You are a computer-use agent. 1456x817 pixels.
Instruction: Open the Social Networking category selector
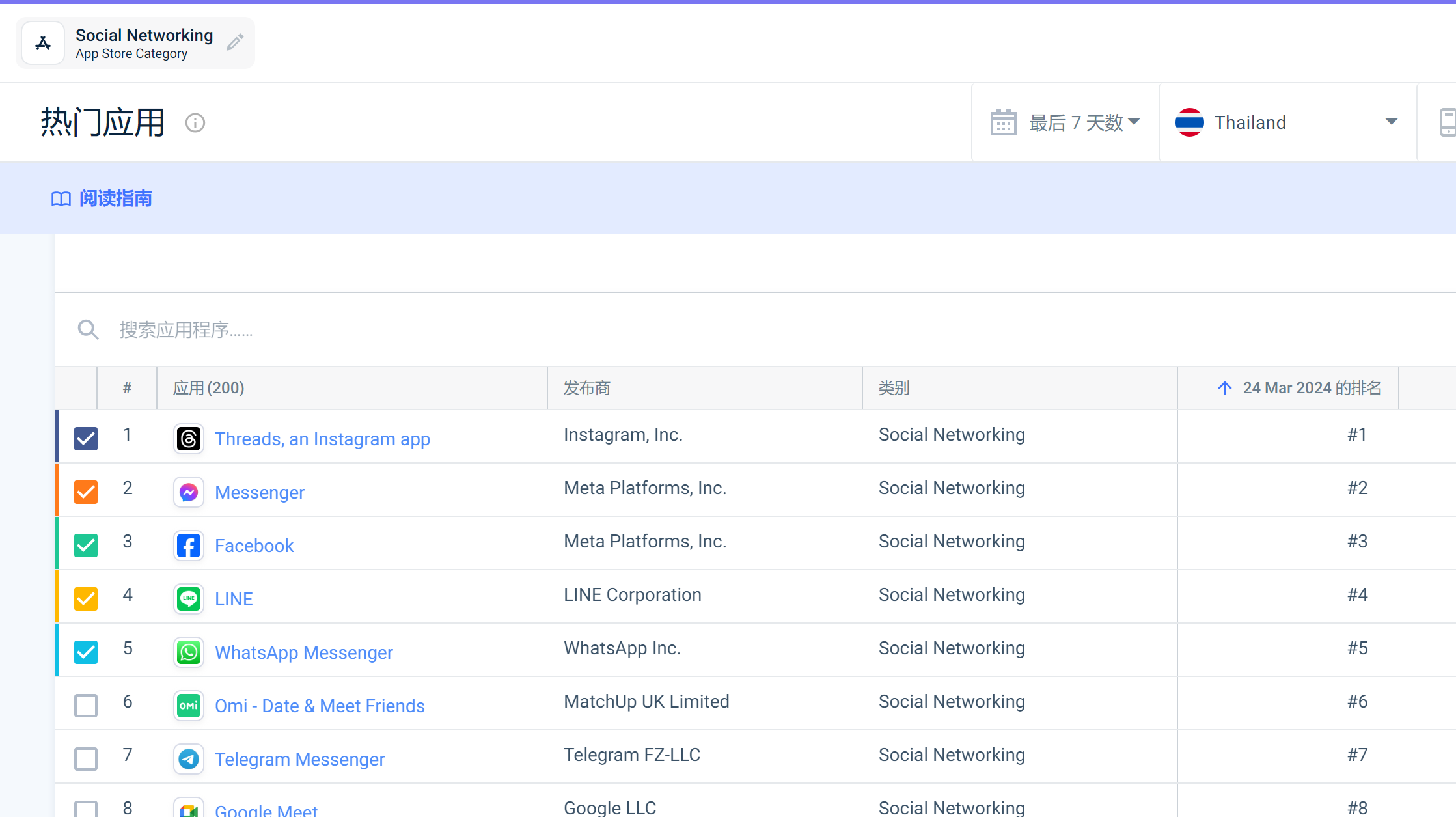click(135, 43)
